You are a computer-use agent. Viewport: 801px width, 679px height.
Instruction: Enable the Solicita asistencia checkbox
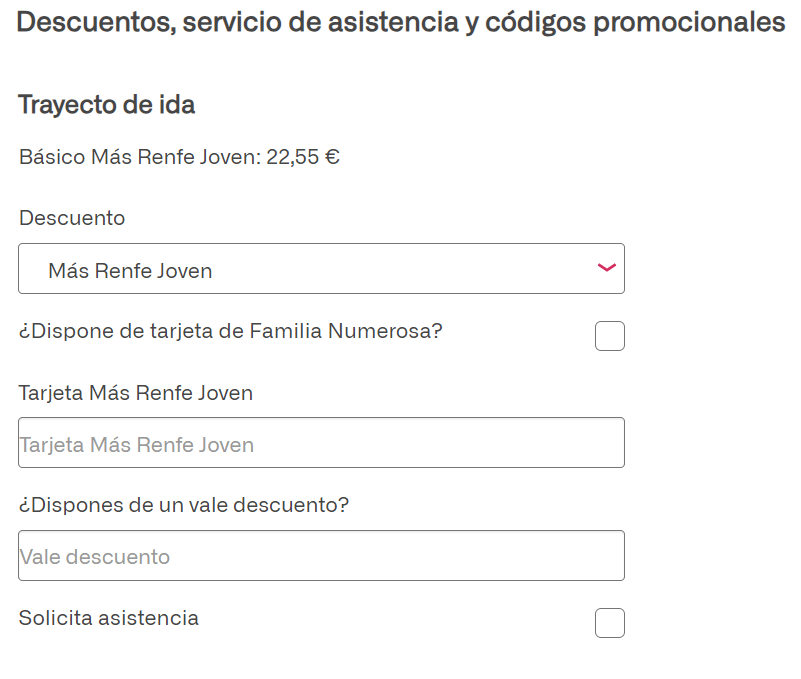[609, 623]
